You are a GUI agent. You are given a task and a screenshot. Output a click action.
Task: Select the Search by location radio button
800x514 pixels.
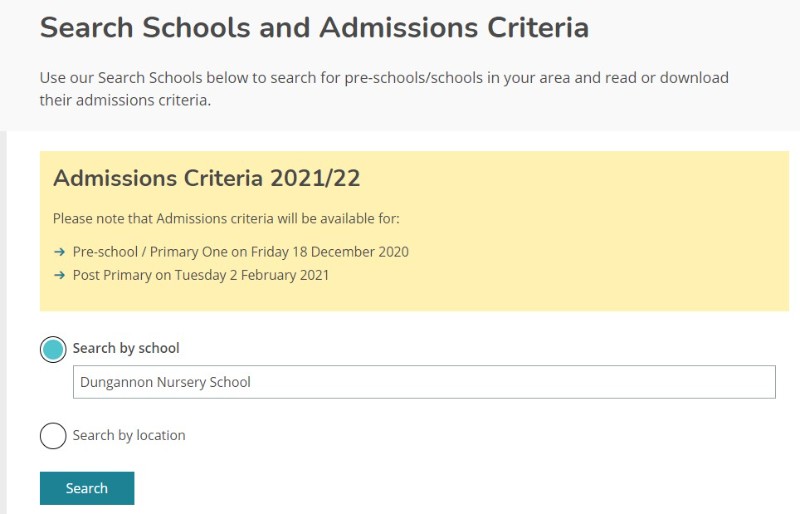[x=53, y=436]
